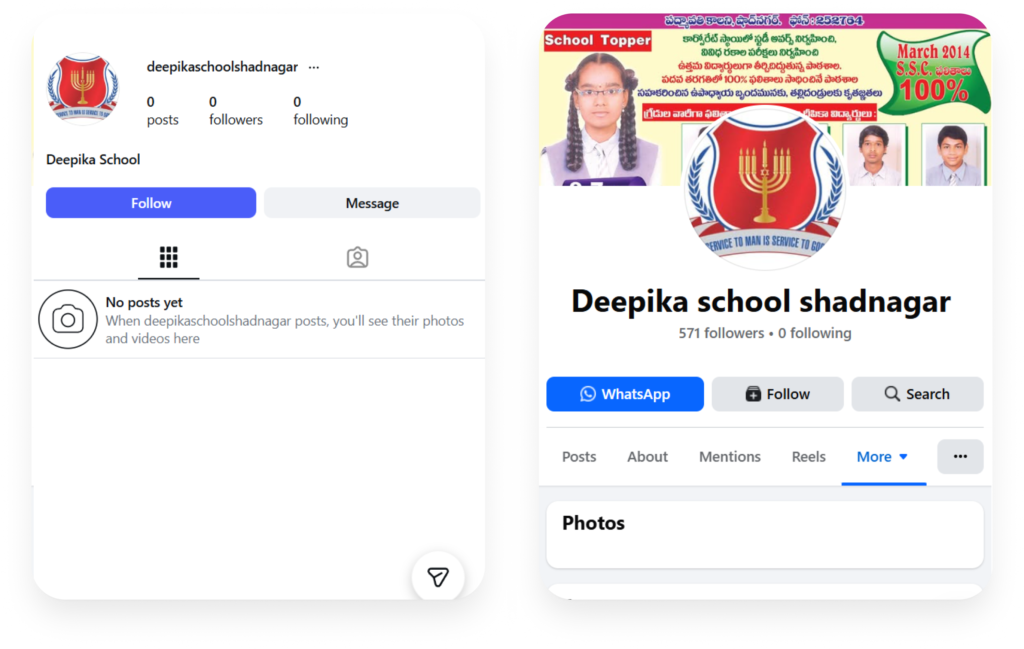This screenshot has height=649, width=1024.
Task: Tap the camera icon beside No posts yet
Action: [x=68, y=319]
